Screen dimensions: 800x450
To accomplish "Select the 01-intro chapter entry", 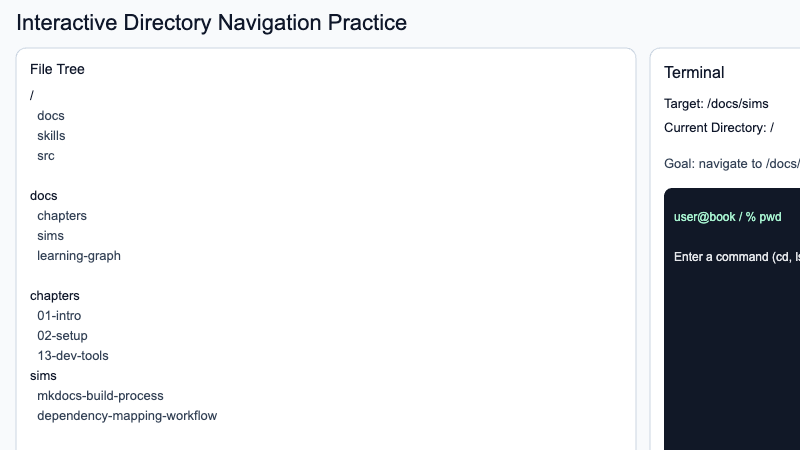I will [x=59, y=316].
